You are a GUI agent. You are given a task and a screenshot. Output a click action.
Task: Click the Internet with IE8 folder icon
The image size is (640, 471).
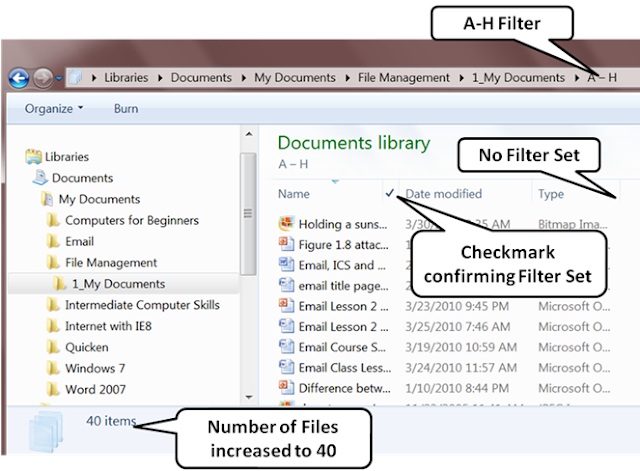coord(53,326)
